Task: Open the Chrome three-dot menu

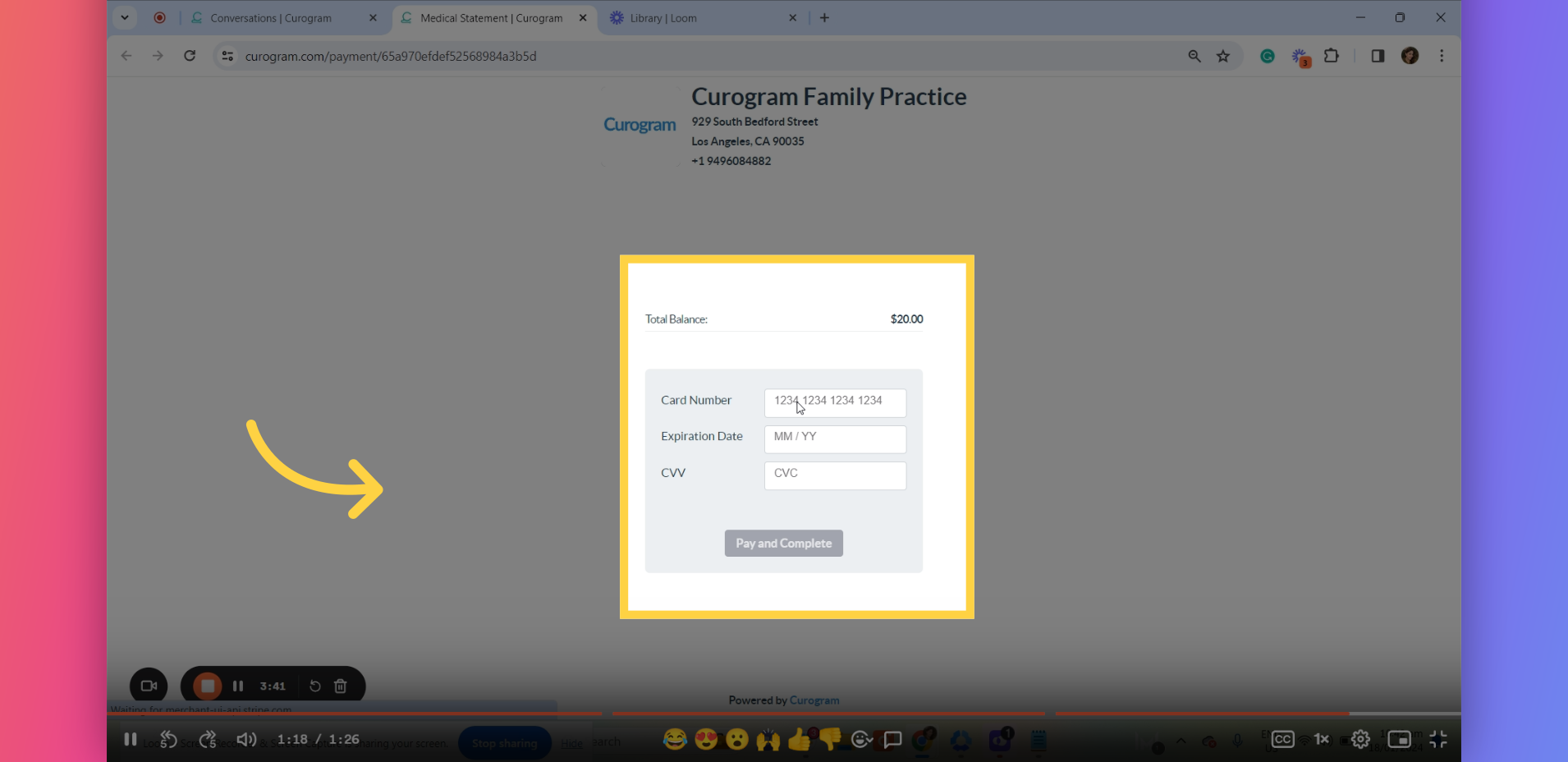Action: point(1442,56)
